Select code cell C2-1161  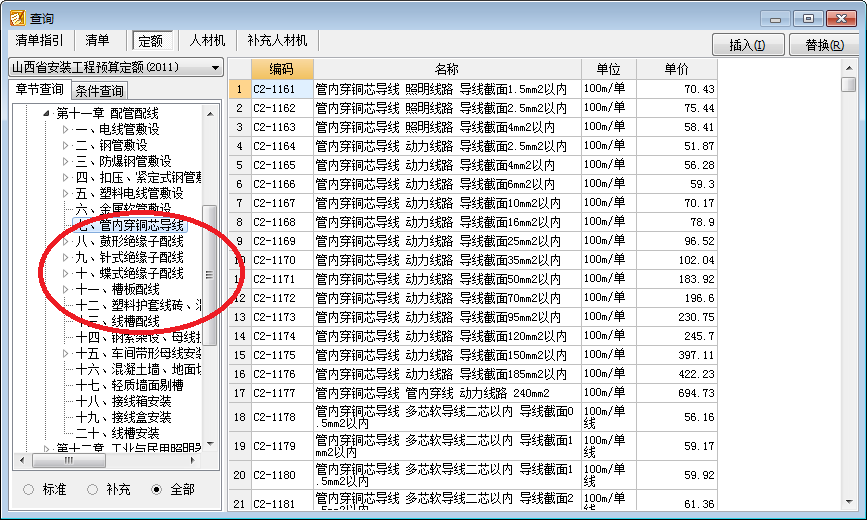tap(282, 89)
